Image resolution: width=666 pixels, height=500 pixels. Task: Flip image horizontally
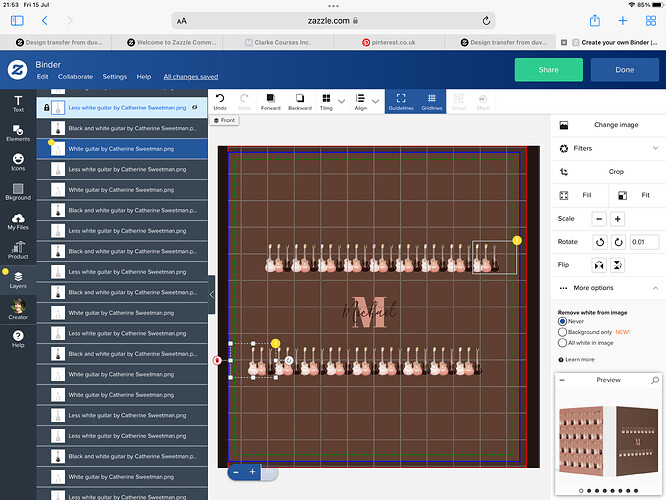coord(599,265)
